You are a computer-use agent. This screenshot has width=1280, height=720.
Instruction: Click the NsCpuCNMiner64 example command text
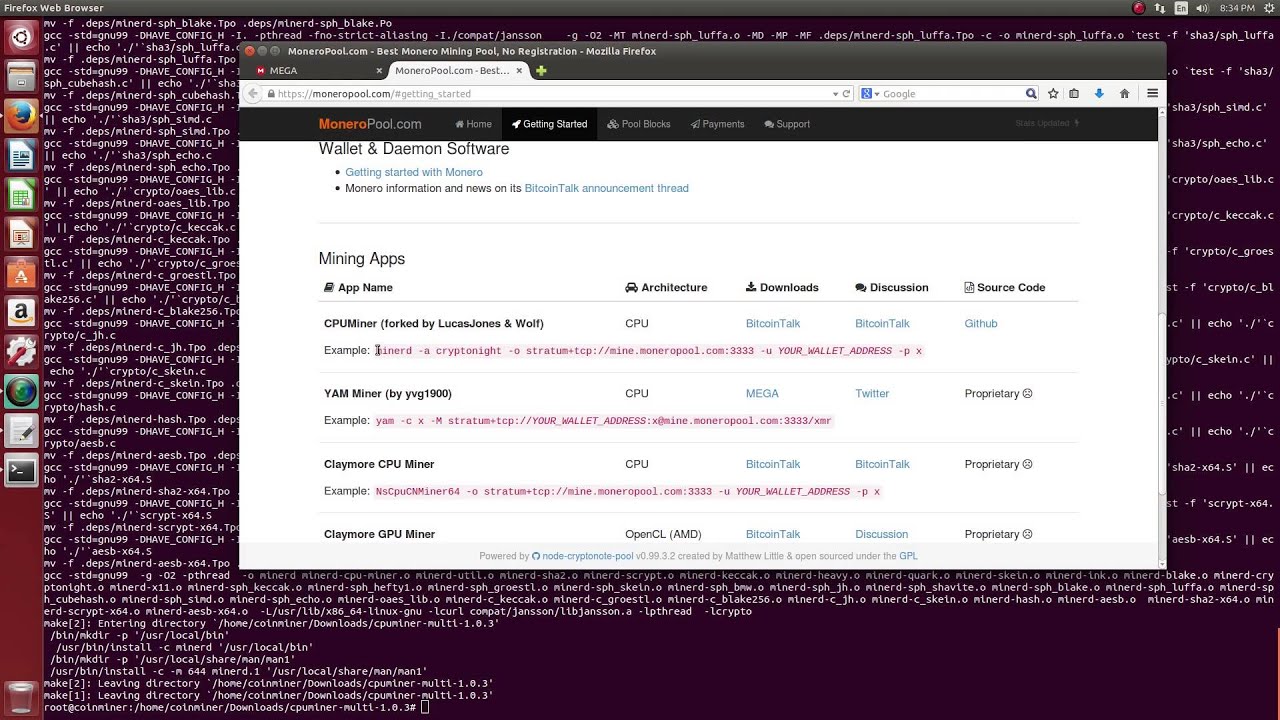628,491
